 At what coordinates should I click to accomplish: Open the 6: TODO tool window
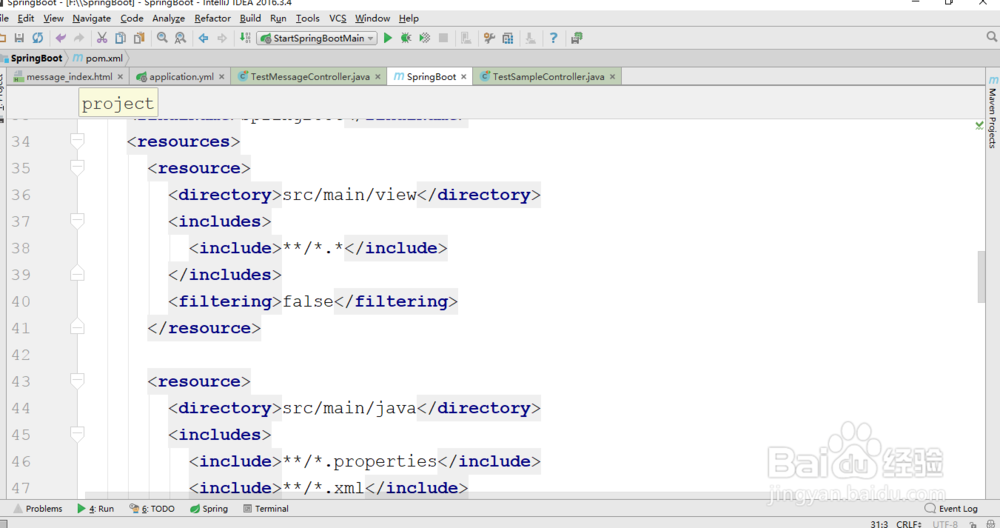tap(152, 509)
